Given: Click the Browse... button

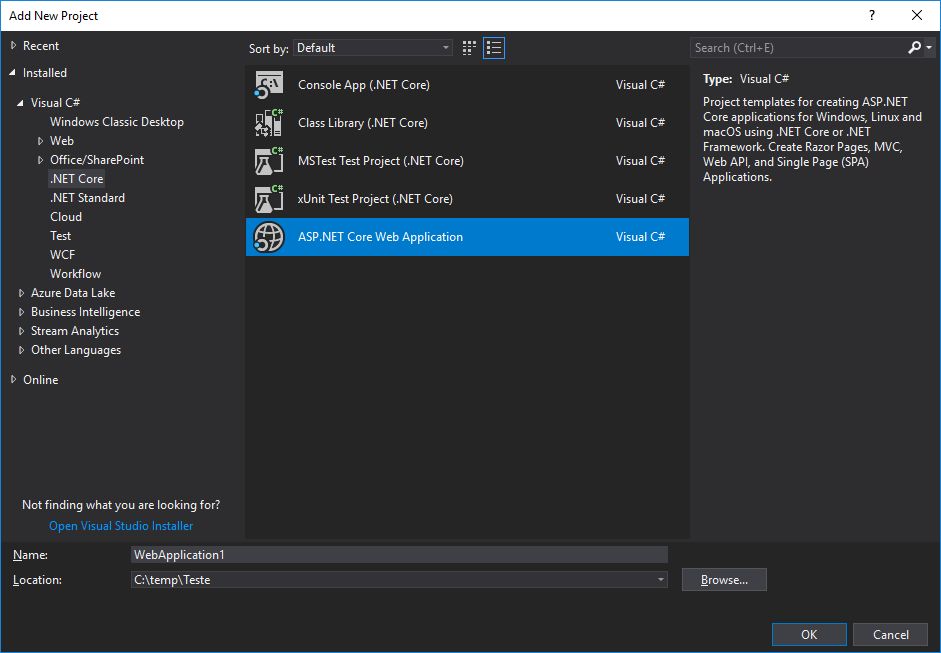Looking at the screenshot, I should [x=724, y=580].
